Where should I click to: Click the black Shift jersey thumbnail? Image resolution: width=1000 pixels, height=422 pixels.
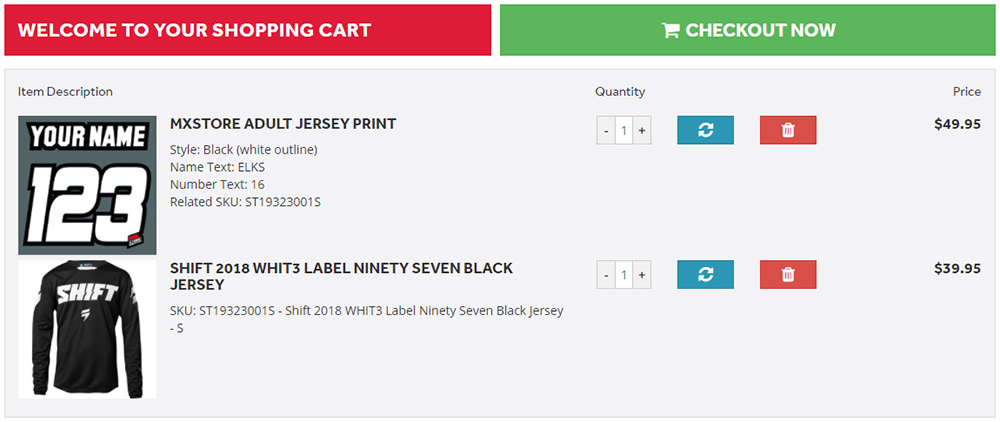[x=87, y=329]
